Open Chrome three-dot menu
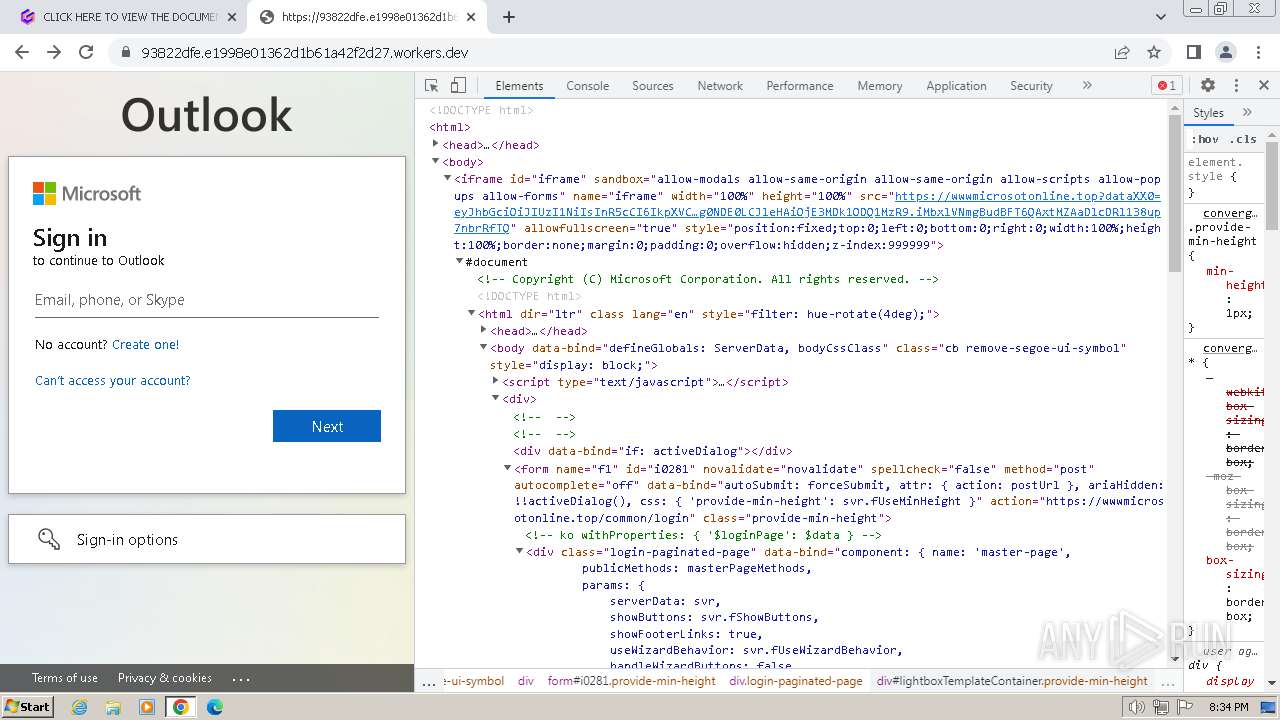 tap(1256, 52)
